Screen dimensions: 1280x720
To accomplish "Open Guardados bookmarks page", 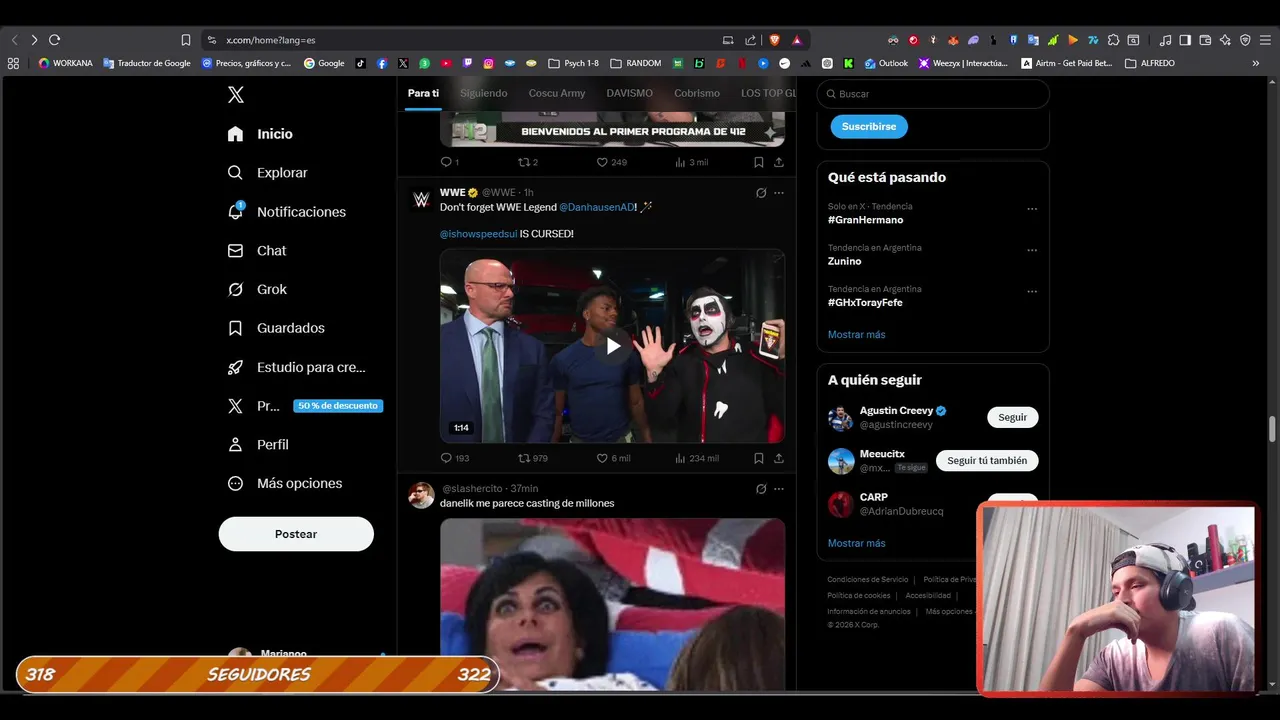I will click(275, 328).
